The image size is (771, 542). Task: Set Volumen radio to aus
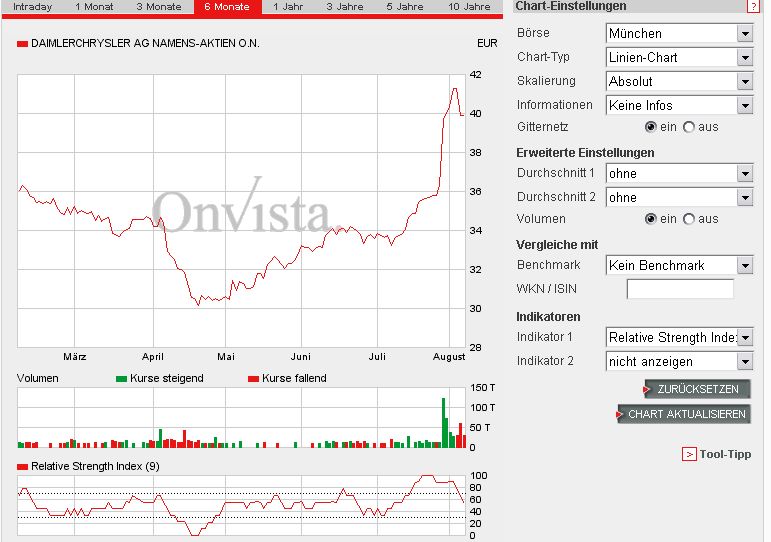tap(689, 219)
